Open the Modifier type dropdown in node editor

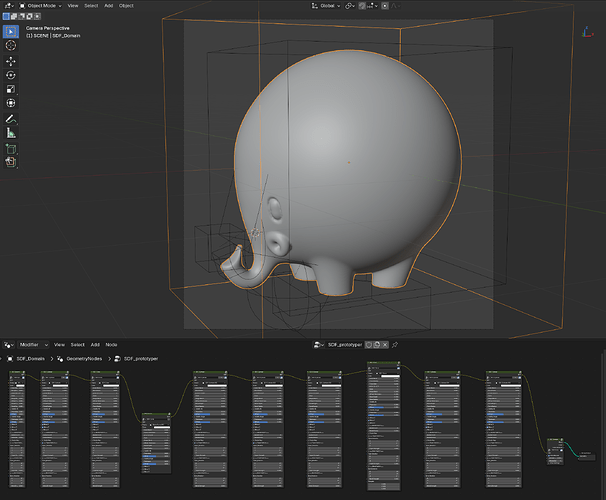[34, 345]
